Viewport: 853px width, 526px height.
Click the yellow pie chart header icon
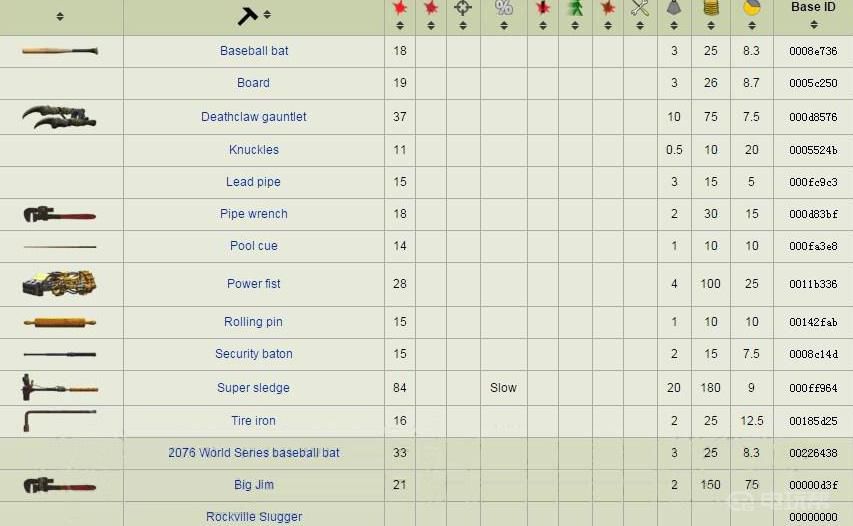[x=751, y=7]
